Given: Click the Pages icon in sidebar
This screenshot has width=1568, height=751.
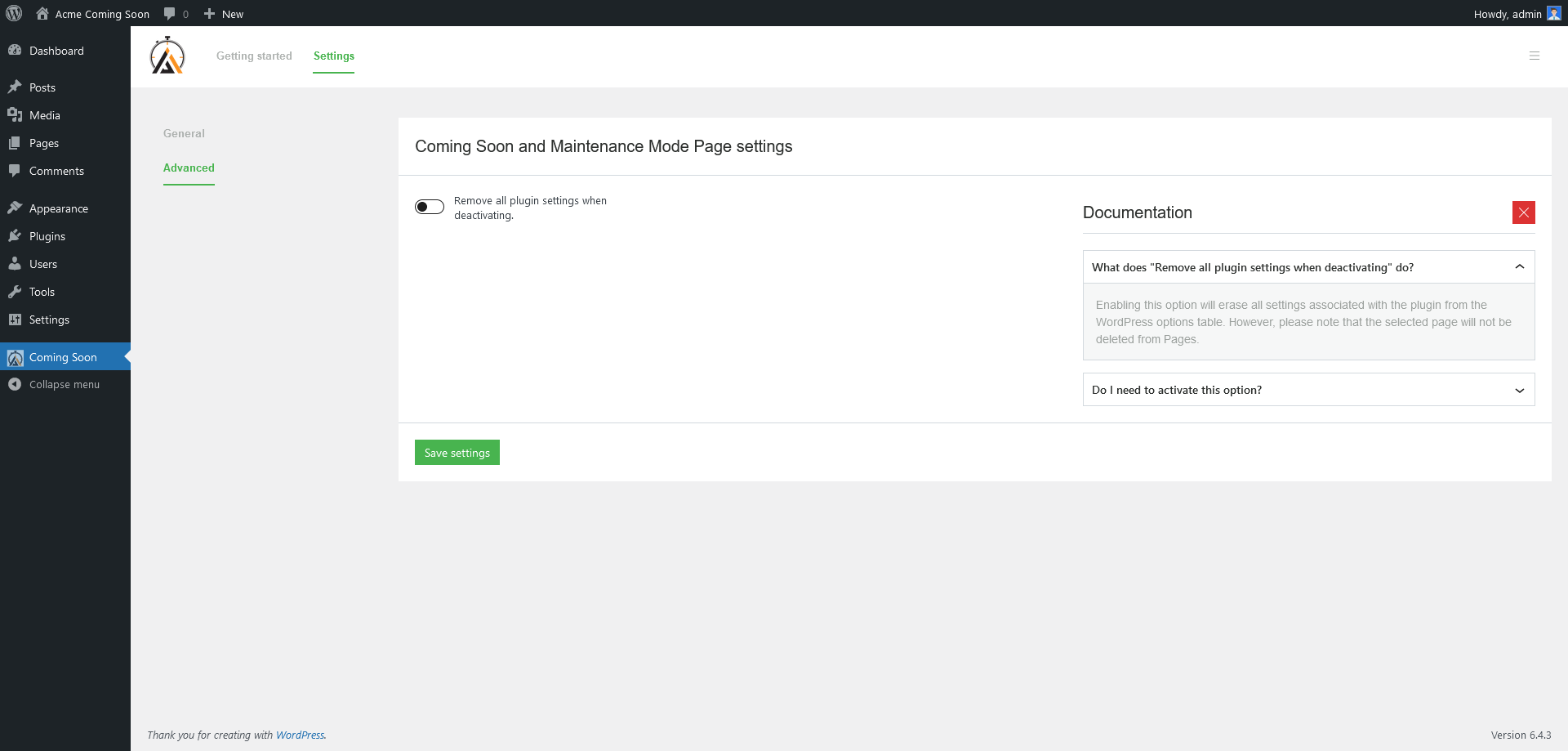Looking at the screenshot, I should [x=15, y=142].
